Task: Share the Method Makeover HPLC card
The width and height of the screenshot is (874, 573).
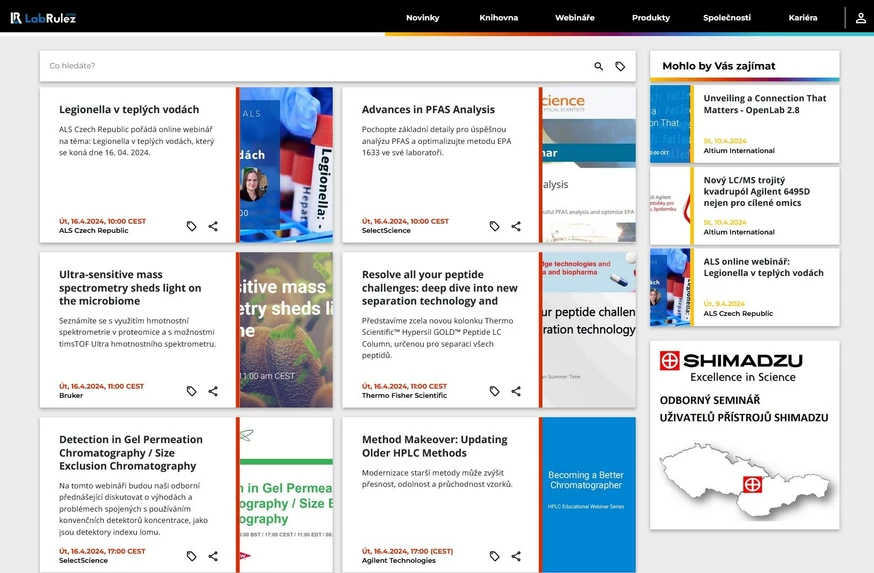Action: coord(516,556)
